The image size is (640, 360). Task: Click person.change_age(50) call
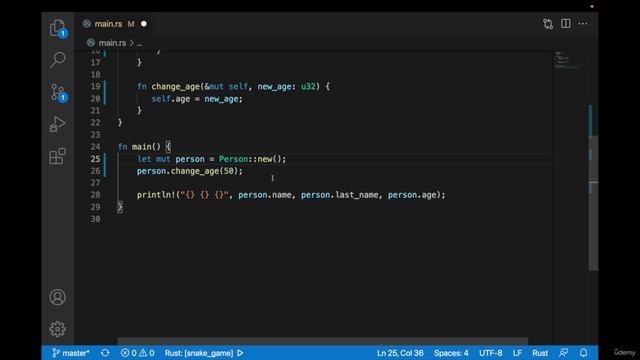click(x=189, y=171)
